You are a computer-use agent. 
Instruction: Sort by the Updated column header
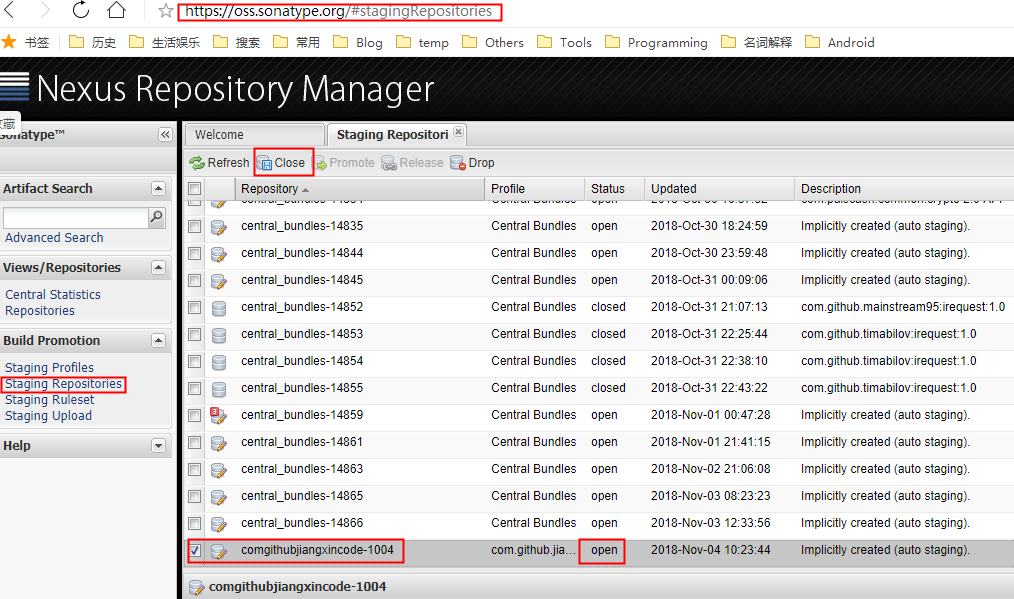(719, 189)
